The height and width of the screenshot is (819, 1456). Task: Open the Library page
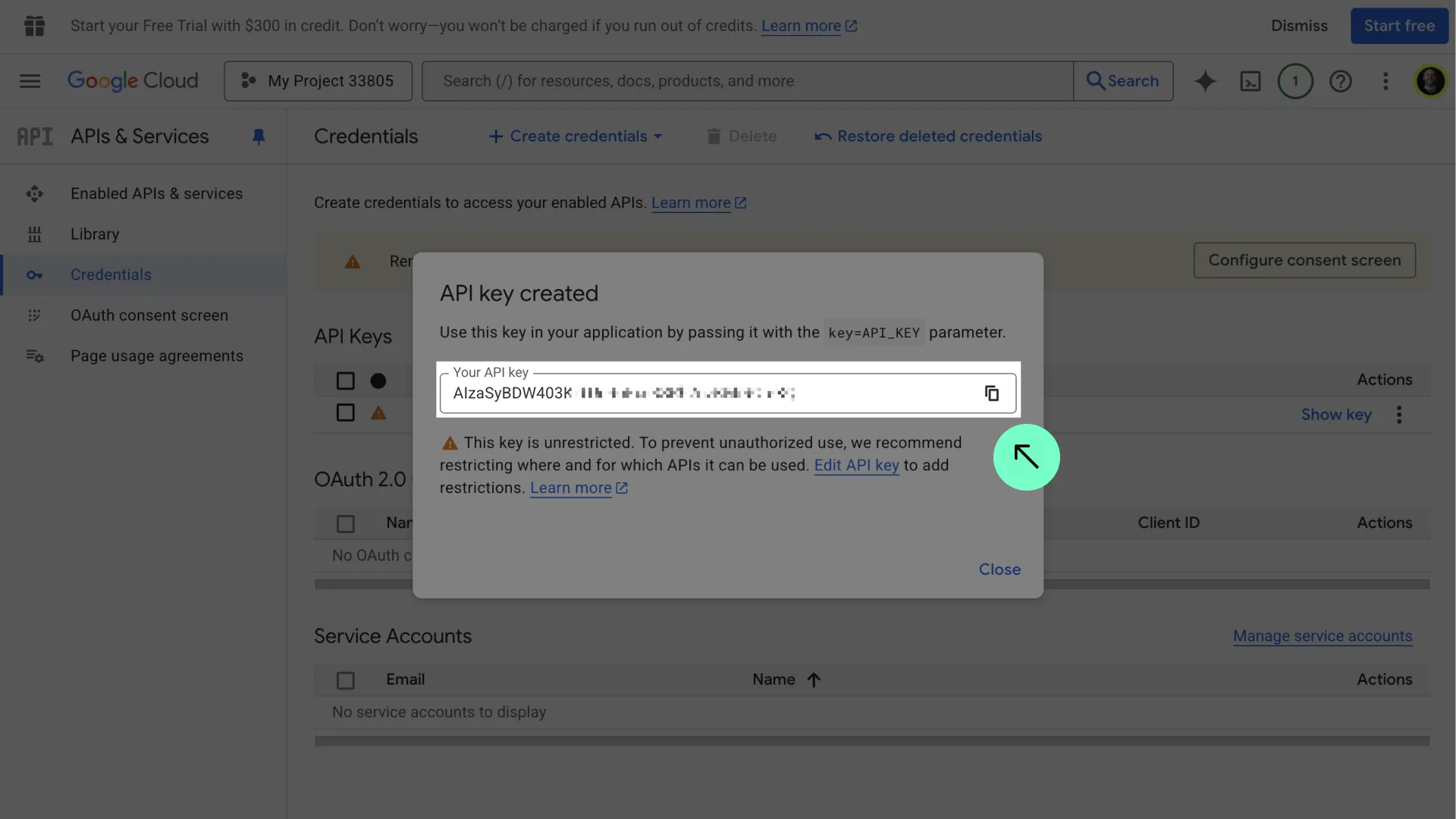[95, 234]
